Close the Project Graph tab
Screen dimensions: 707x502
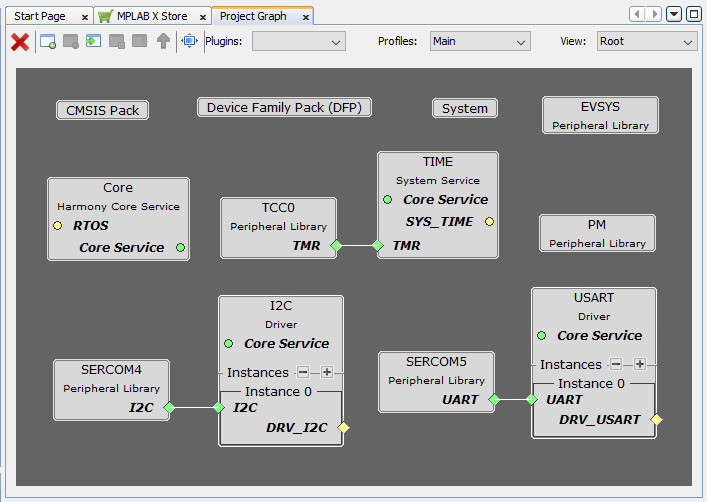(306, 18)
